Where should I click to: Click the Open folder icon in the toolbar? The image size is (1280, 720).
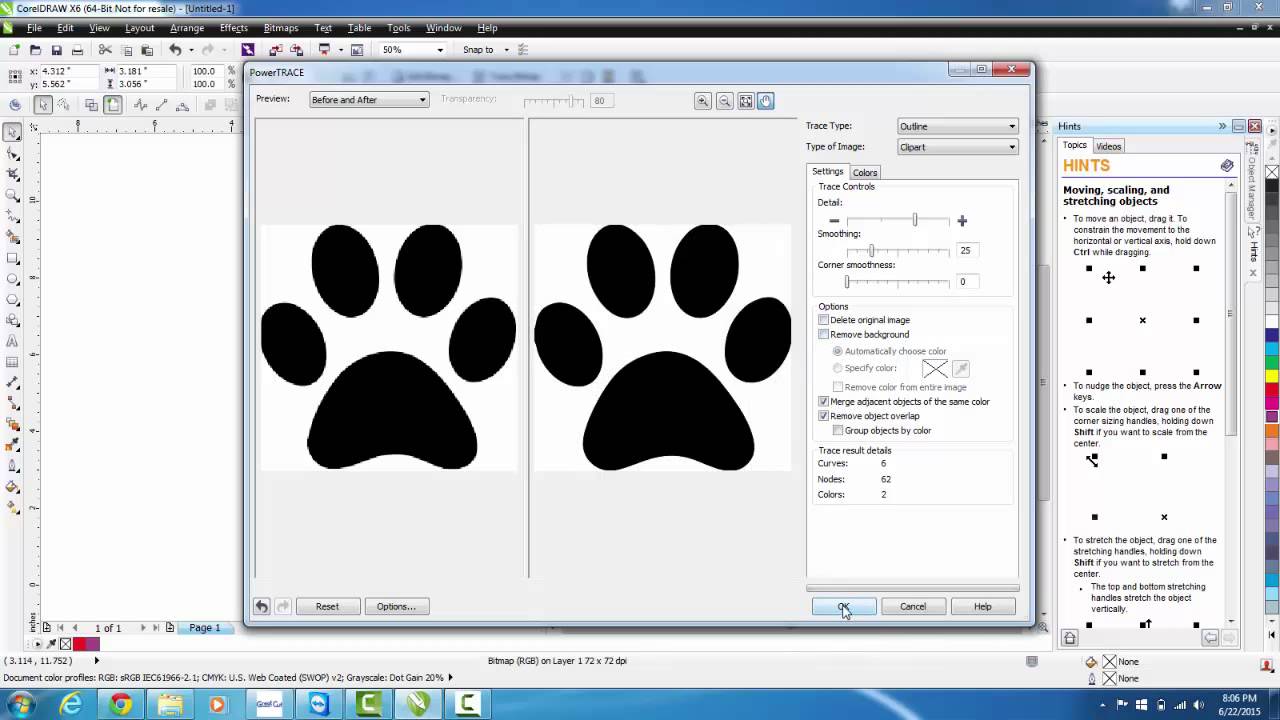(x=35, y=50)
